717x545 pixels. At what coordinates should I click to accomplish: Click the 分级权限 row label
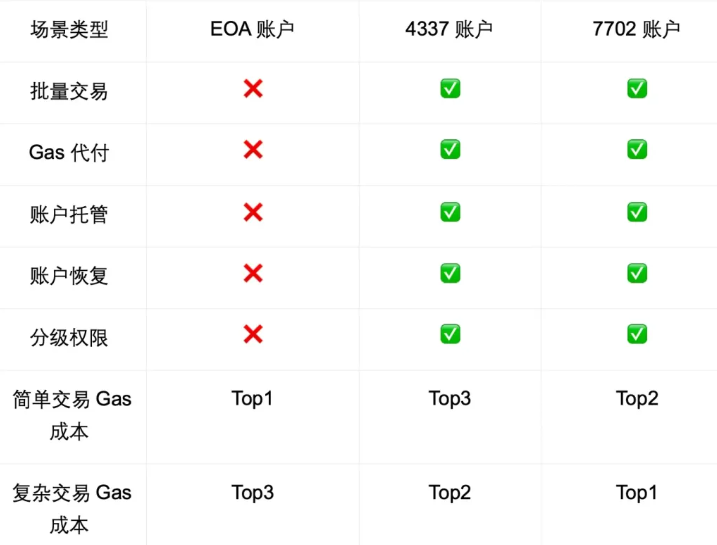pyautogui.click(x=69, y=337)
